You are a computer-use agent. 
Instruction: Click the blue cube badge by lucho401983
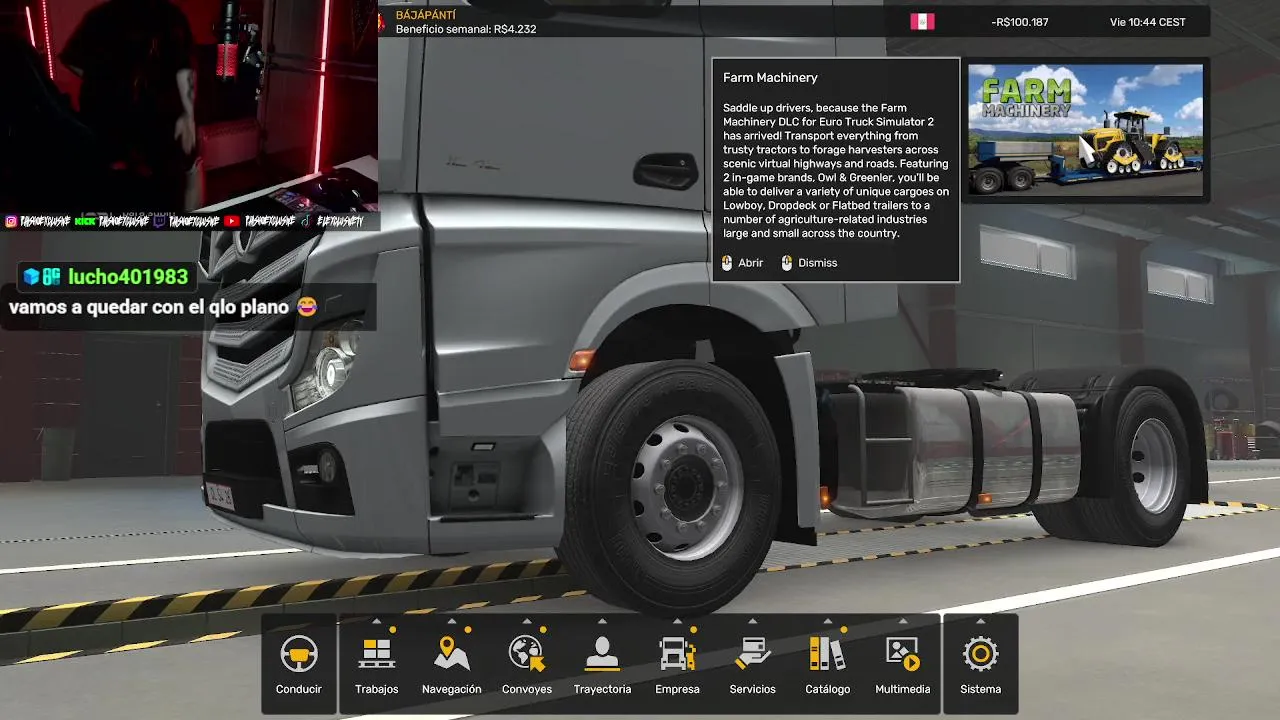pyautogui.click(x=31, y=277)
